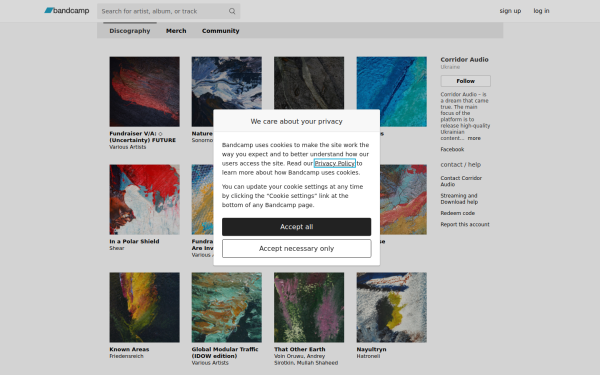Click the search magnifier icon
The height and width of the screenshot is (375, 600).
tap(232, 11)
